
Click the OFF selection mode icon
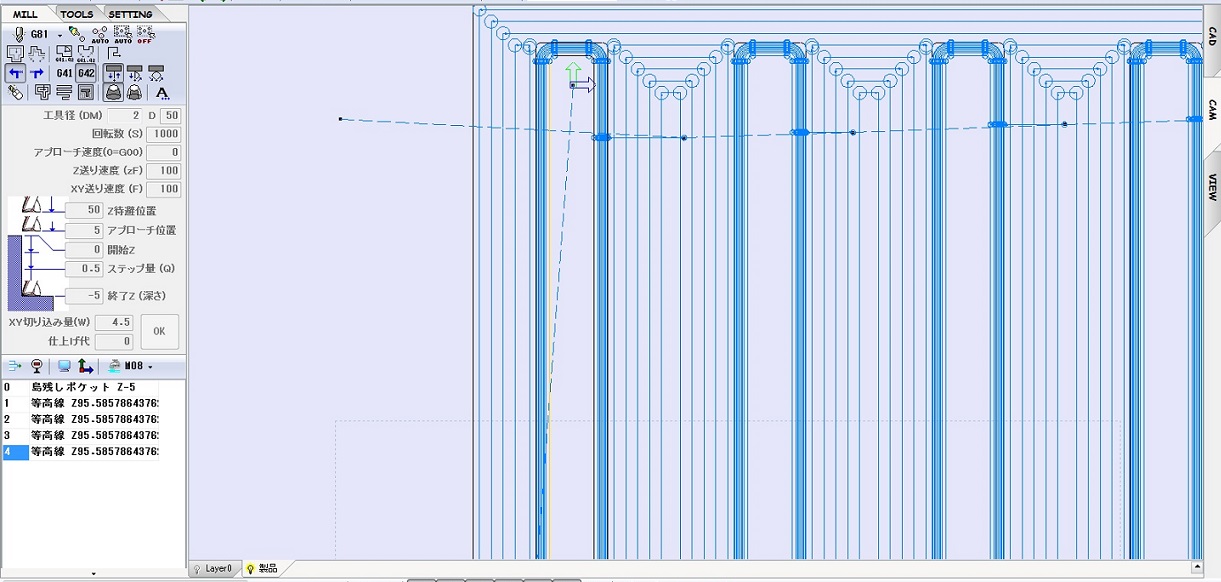[x=146, y=34]
